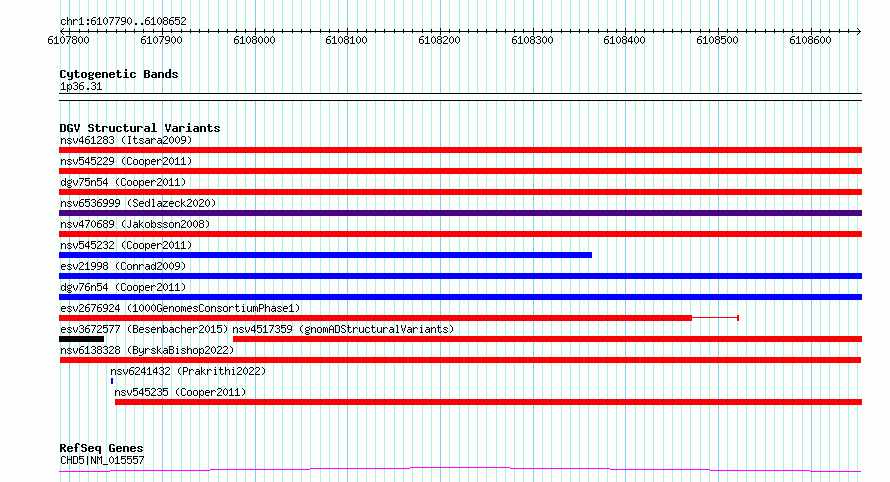Select the red bar under nsv545229
The width and height of the screenshot is (890, 482).
pos(460,171)
